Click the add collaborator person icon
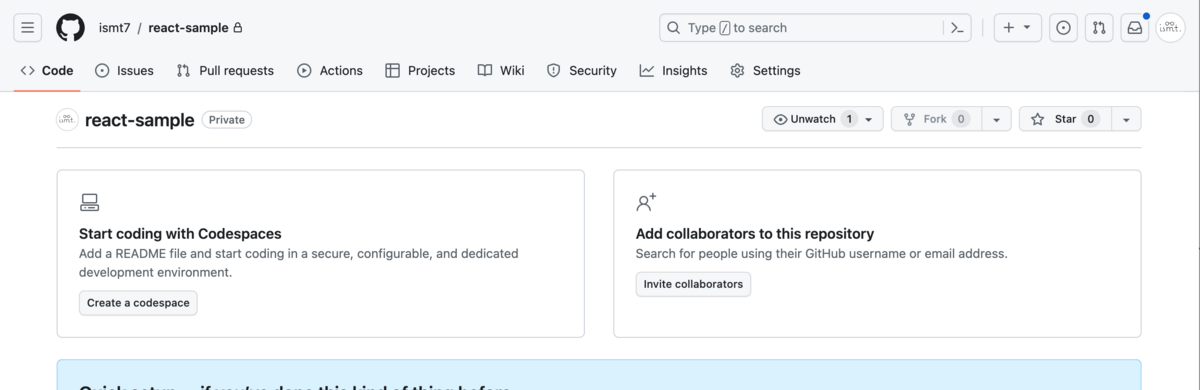The image size is (1200, 390). [646, 203]
